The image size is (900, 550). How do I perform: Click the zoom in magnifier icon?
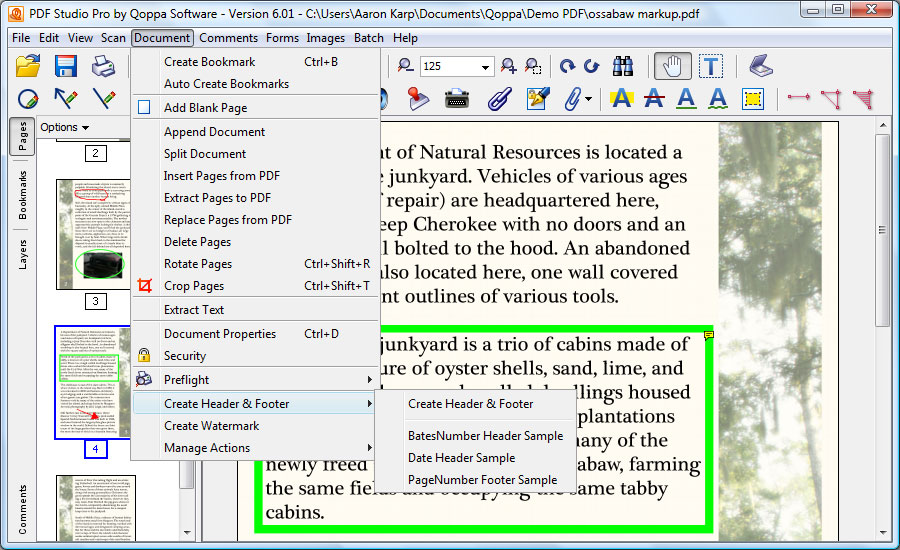508,66
